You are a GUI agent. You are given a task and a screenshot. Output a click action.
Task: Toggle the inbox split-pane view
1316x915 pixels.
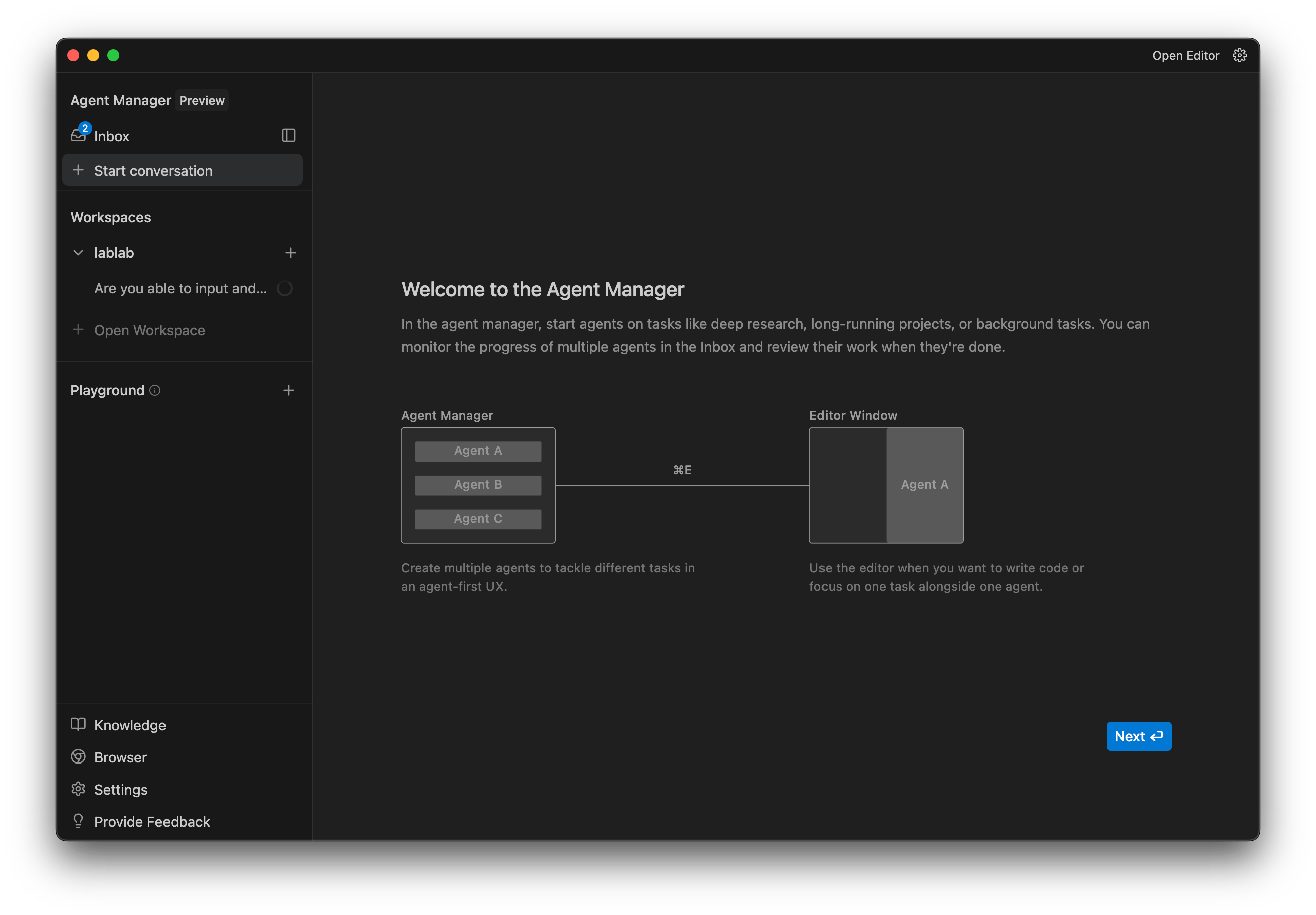pyautogui.click(x=288, y=136)
